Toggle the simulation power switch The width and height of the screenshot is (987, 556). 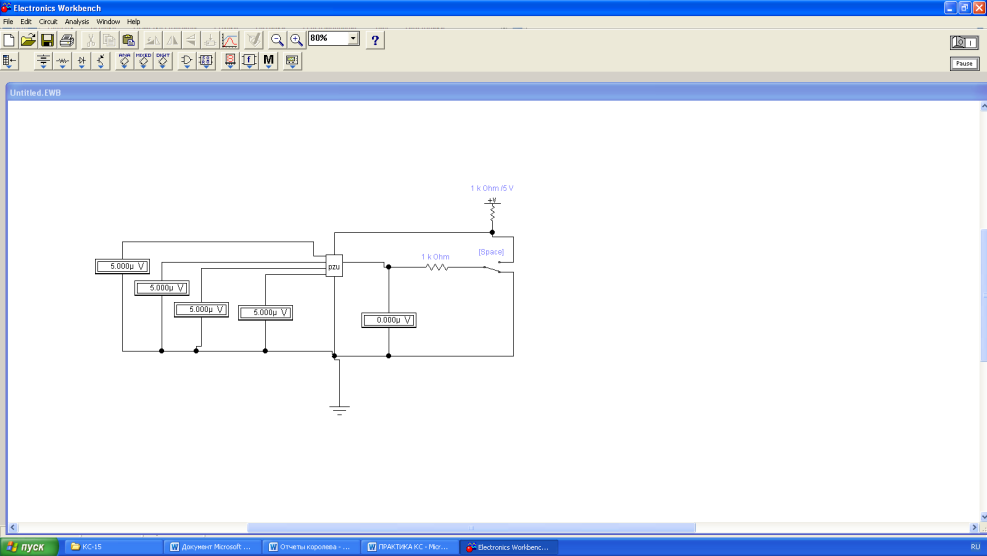tap(963, 42)
